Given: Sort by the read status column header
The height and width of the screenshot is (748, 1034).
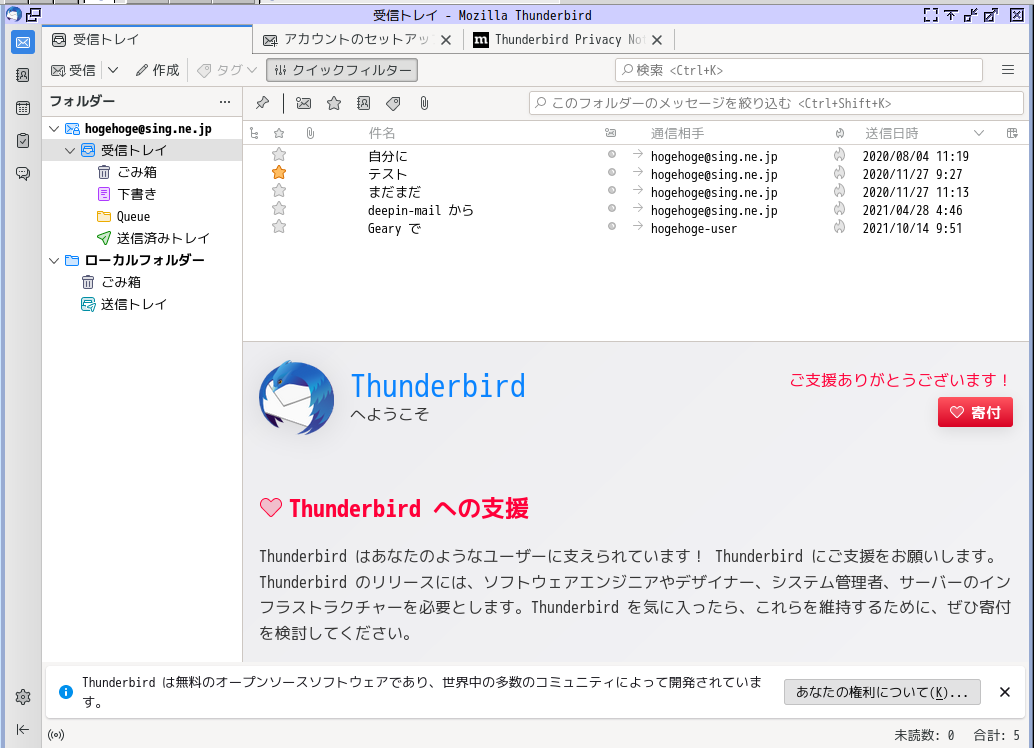Looking at the screenshot, I should 611,133.
